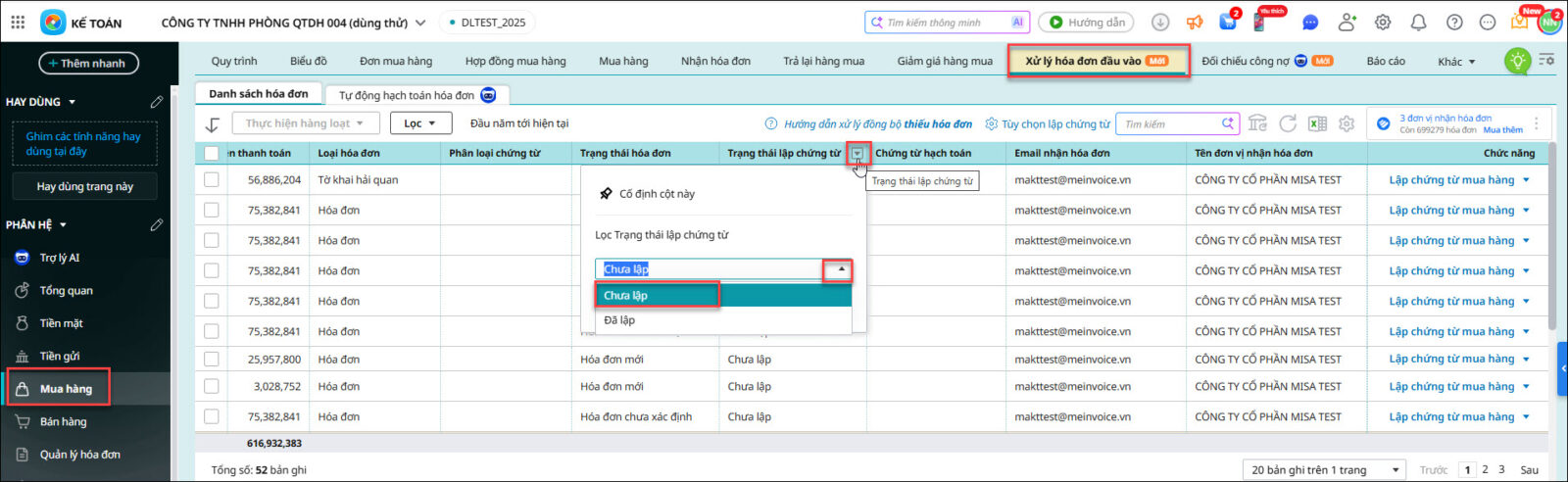Click the Mua thêm link
Viewport: 1568px width, 482px height.
tap(1502, 129)
